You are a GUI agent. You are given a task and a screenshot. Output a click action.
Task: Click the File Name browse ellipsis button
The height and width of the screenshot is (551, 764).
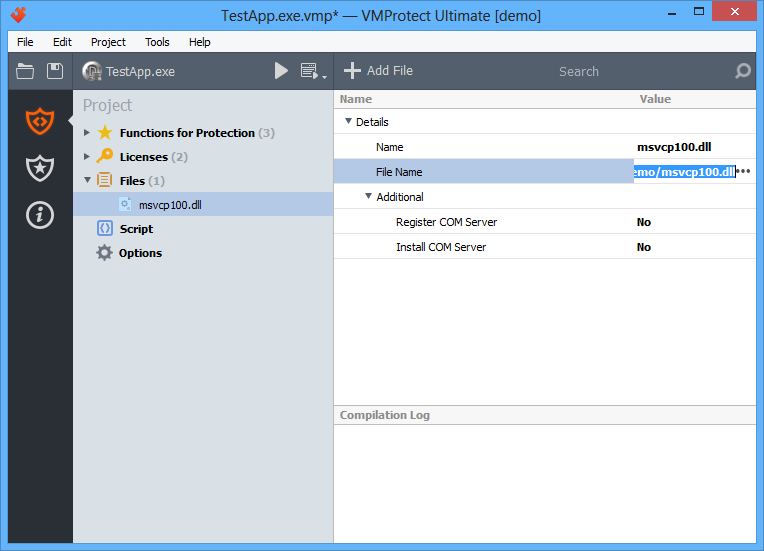[x=744, y=172]
